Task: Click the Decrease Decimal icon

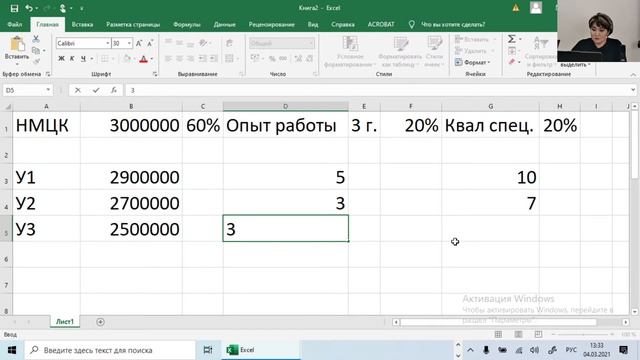Action: tap(310, 59)
